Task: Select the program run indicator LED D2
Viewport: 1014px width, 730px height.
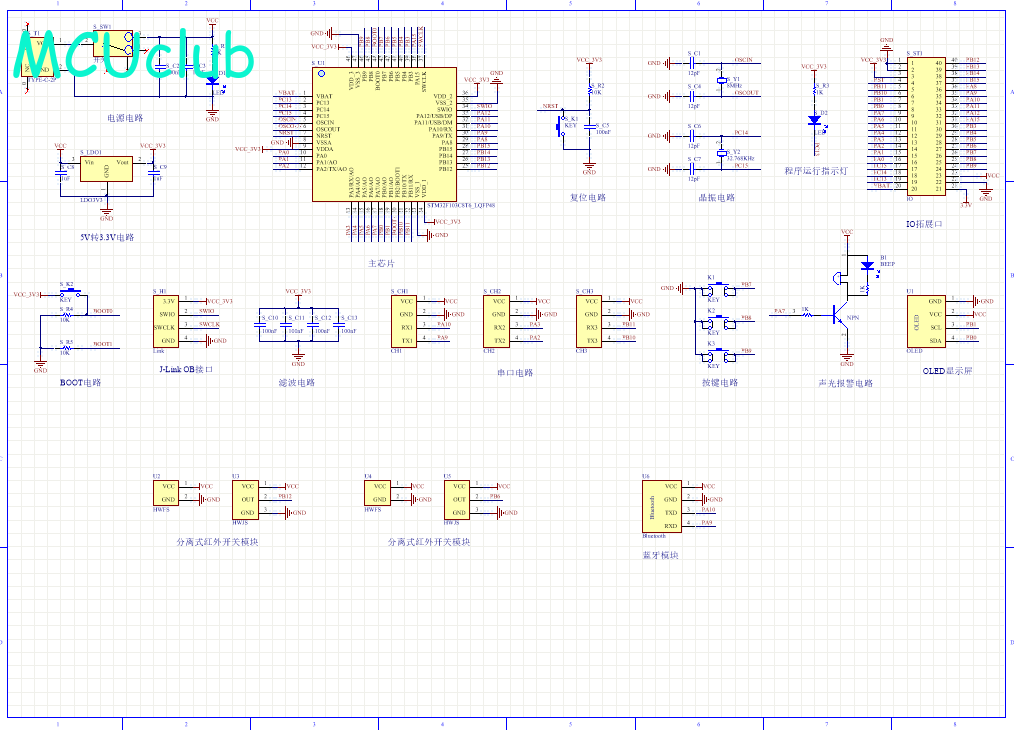Action: click(815, 120)
